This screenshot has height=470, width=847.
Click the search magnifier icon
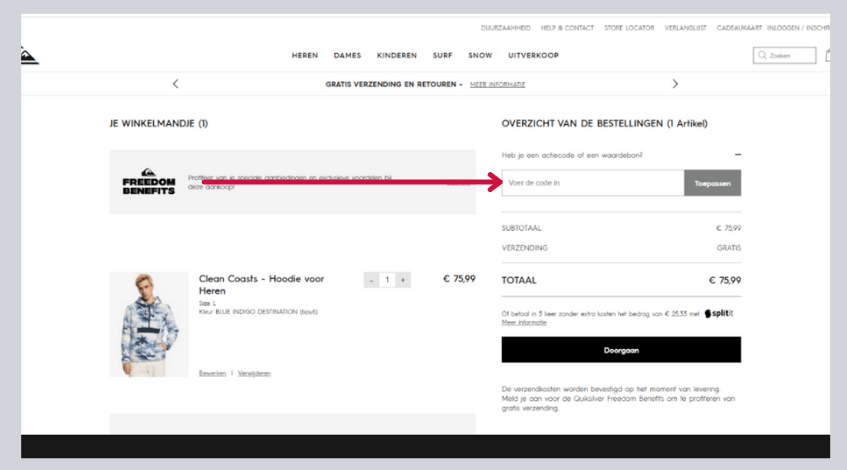coord(762,55)
